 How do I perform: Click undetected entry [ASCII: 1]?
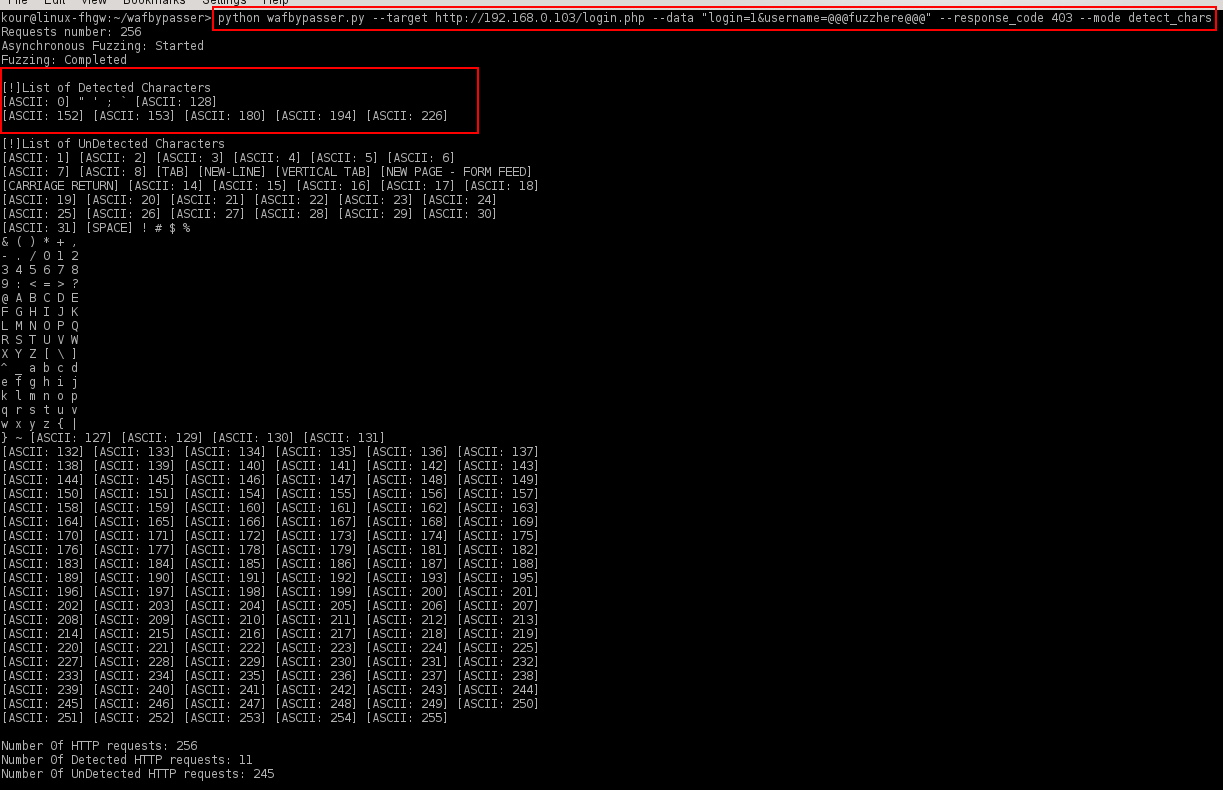pyautogui.click(x=36, y=158)
